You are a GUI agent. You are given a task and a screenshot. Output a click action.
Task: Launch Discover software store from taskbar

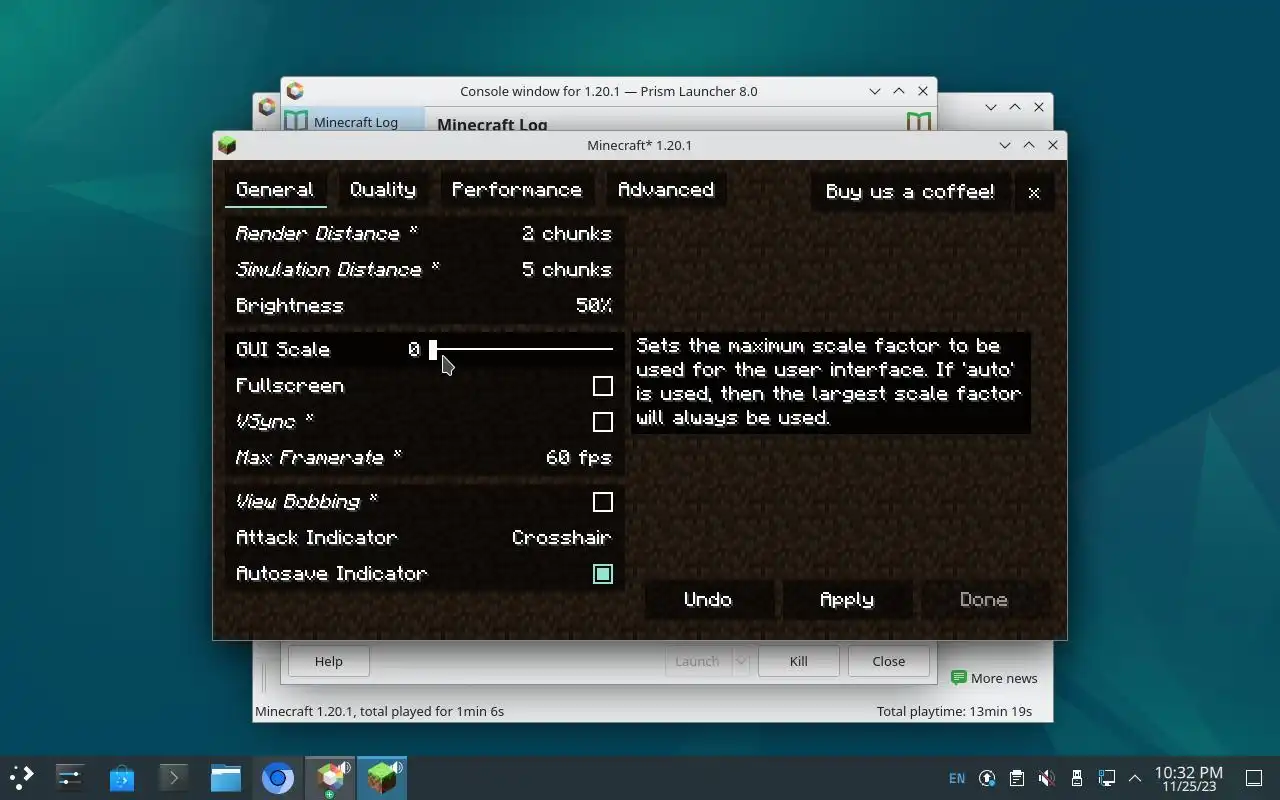122,777
